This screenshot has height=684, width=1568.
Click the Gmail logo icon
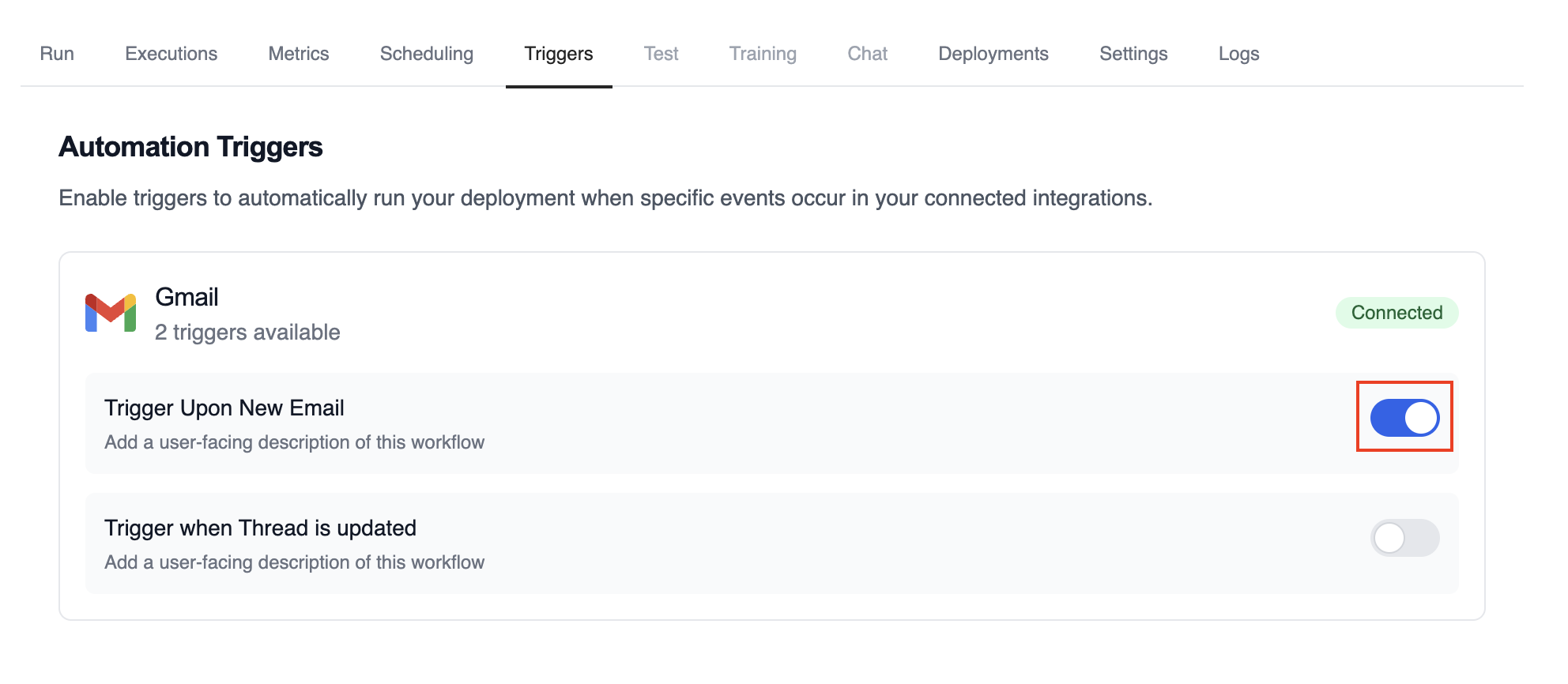point(111,313)
